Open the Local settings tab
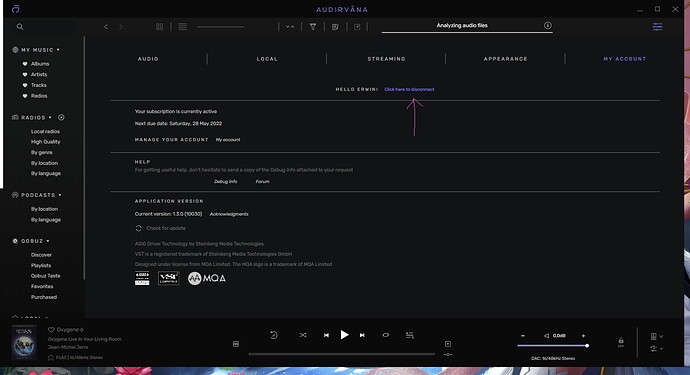690x375 pixels. (267, 59)
